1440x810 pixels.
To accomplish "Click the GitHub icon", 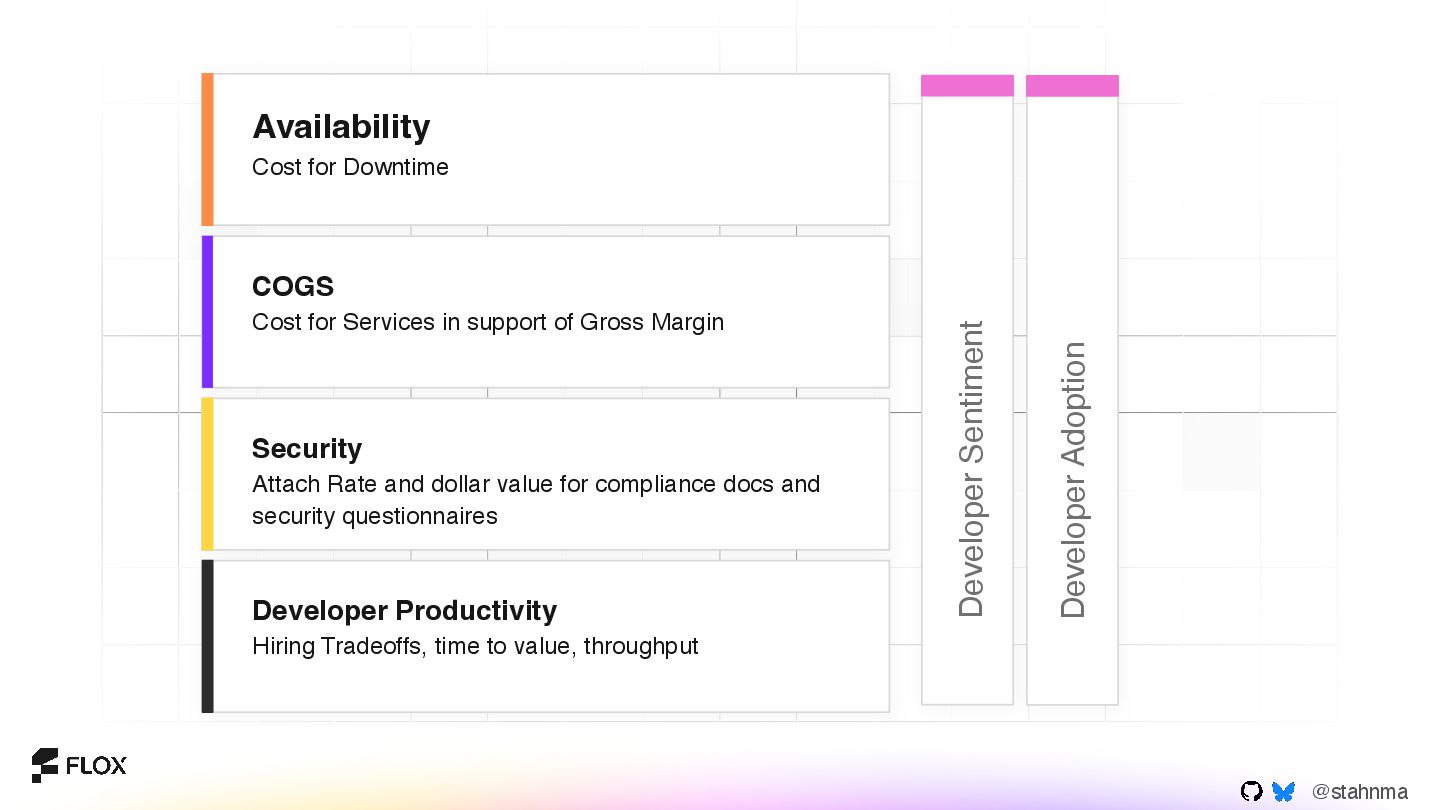I will click(1251, 791).
